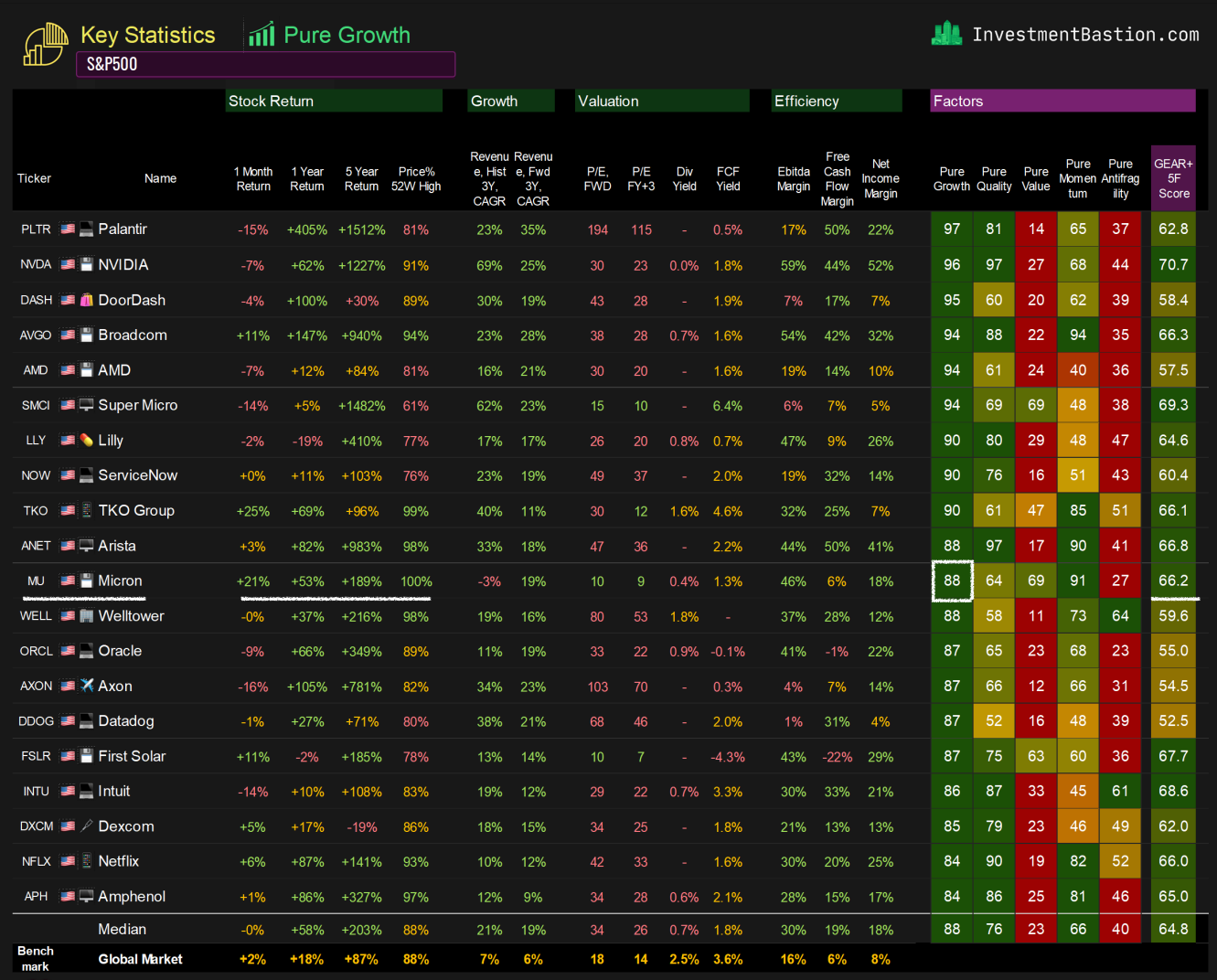The image size is (1217, 980).
Task: Select the Stock Return section header
Action: coord(334,101)
